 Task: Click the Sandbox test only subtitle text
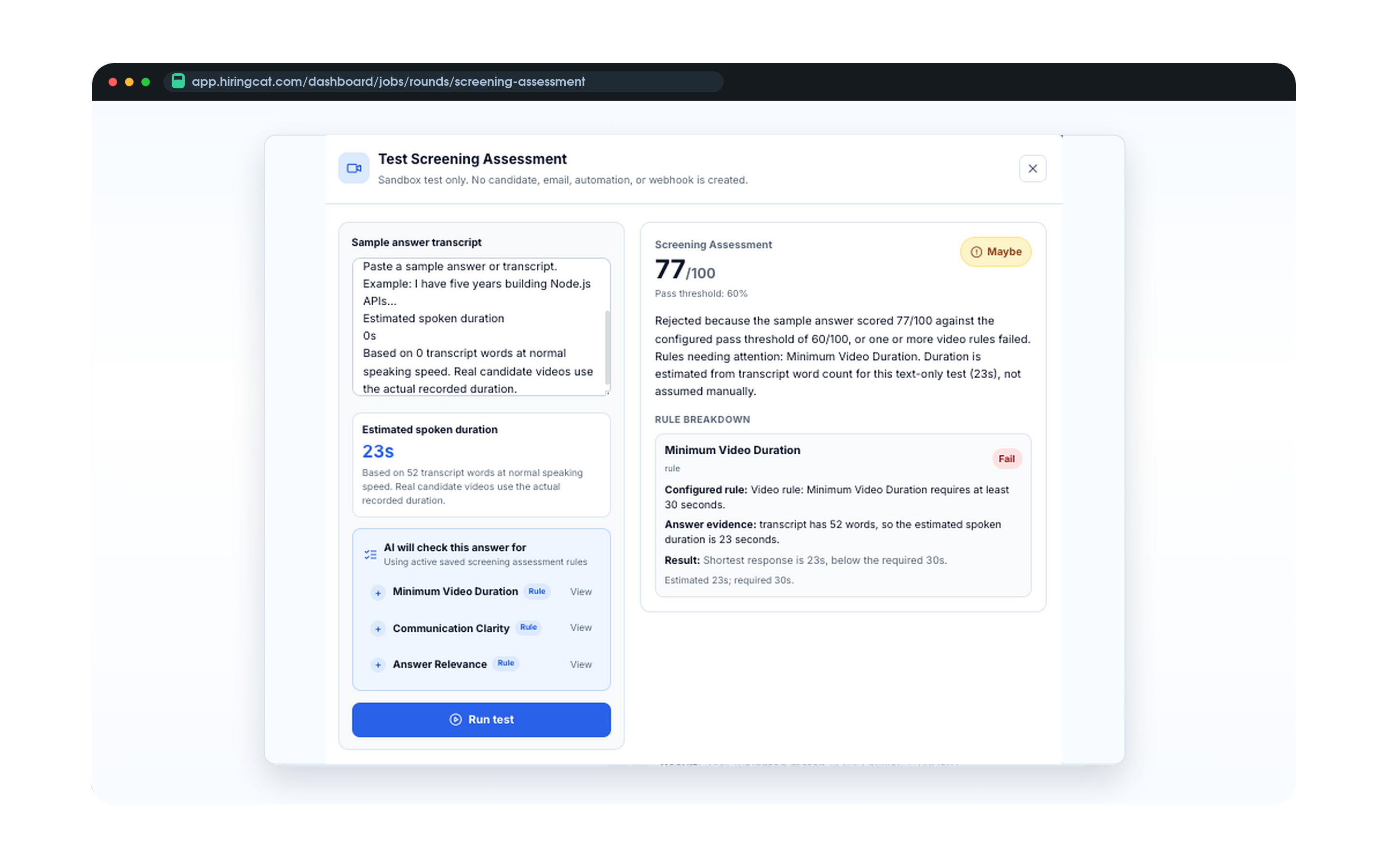(x=562, y=180)
